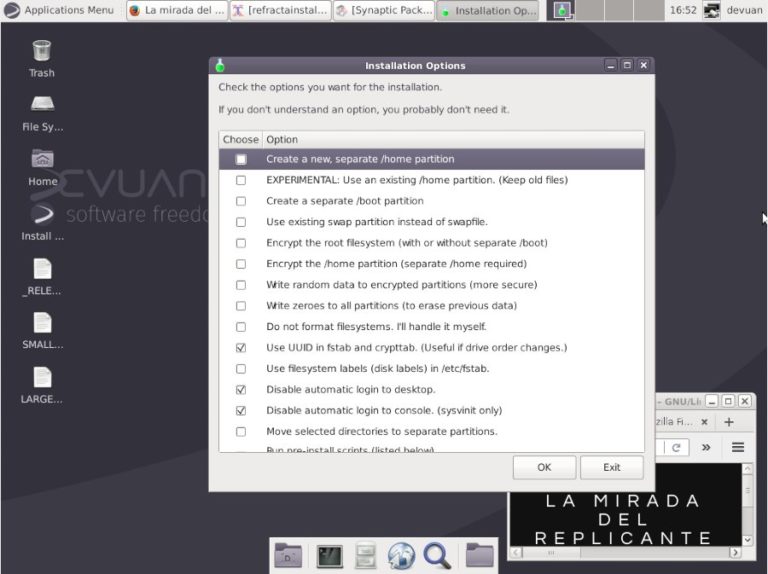Click the Exit button
Viewport: 768px width, 574px height.
612,467
